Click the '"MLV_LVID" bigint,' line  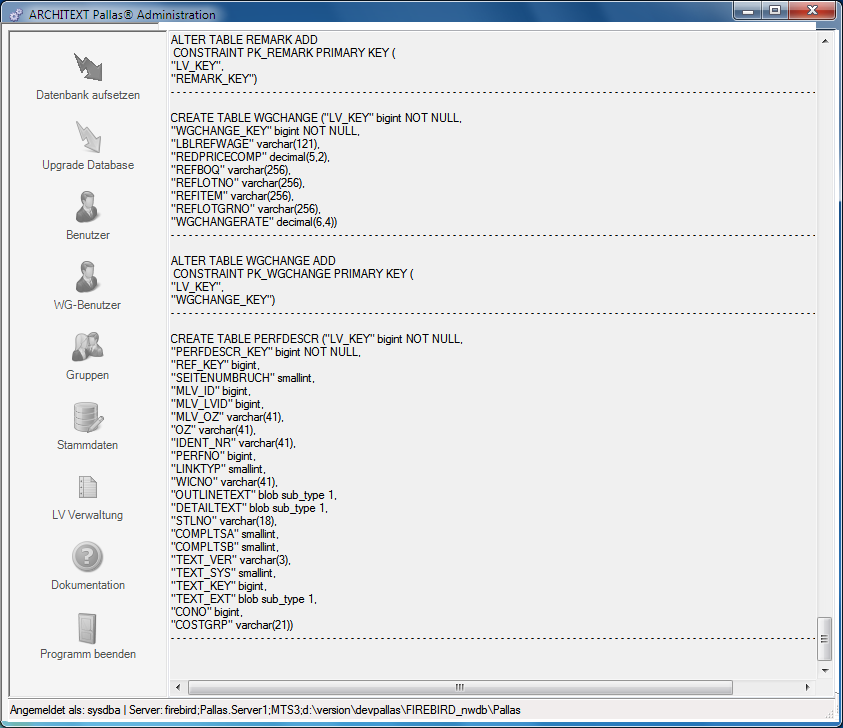pyautogui.click(x=217, y=404)
